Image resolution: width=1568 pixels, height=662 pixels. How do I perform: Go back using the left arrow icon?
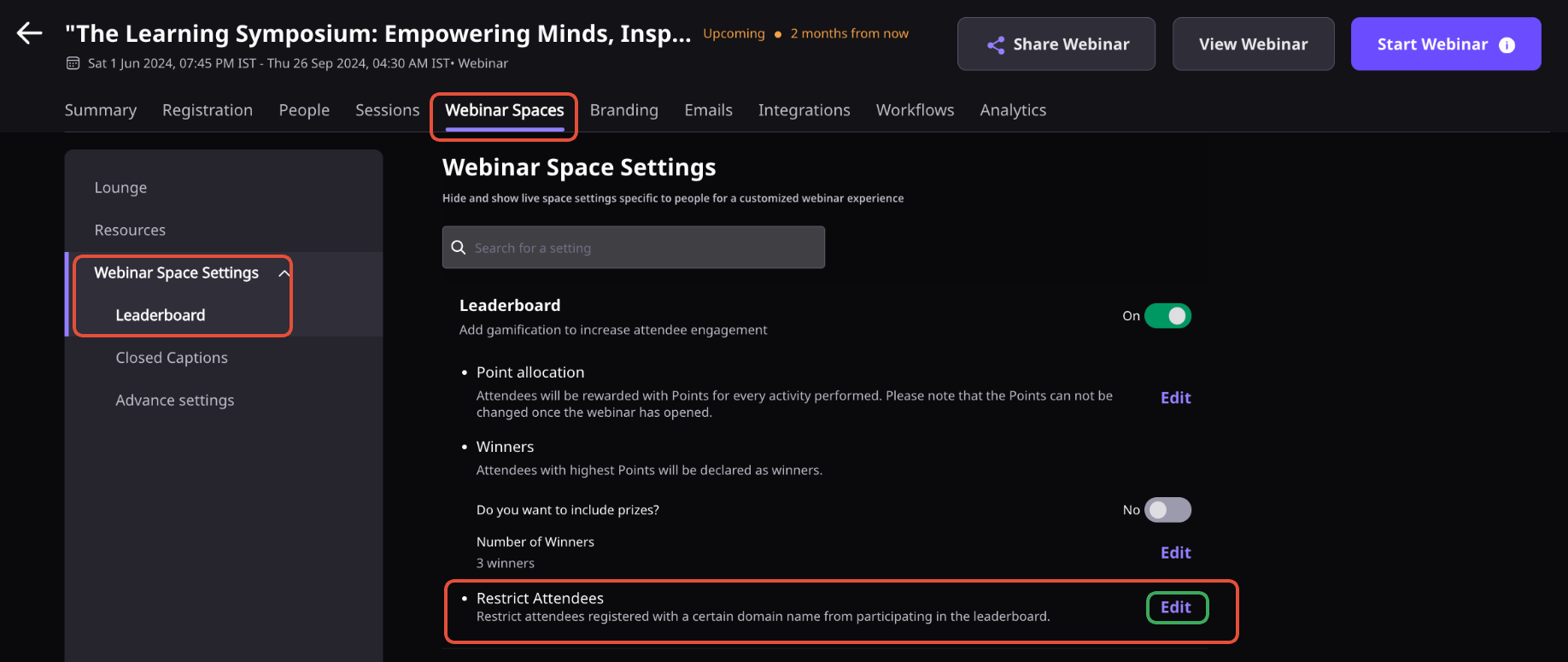pyautogui.click(x=30, y=33)
